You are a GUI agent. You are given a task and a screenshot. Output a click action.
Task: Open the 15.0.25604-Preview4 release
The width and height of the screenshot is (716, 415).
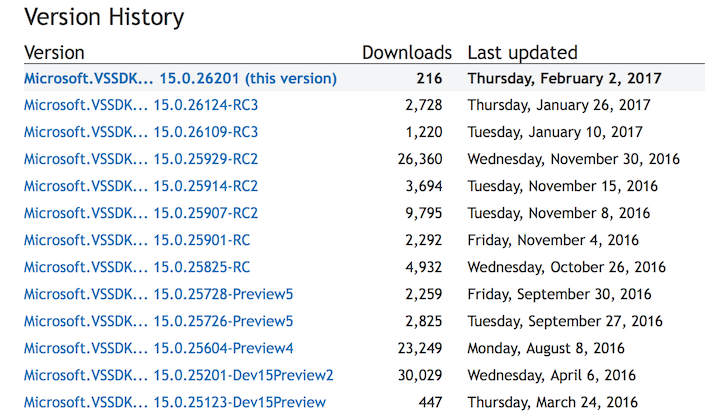[x=159, y=348]
